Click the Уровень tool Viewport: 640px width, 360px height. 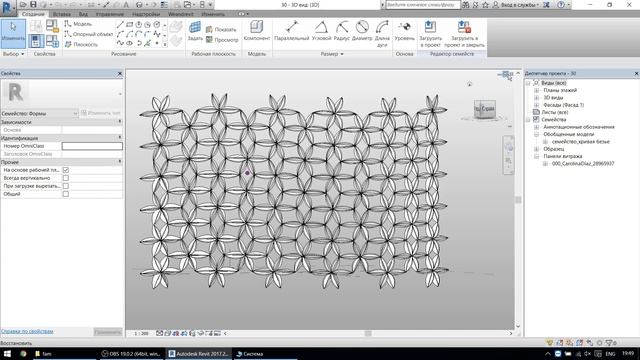(x=404, y=31)
